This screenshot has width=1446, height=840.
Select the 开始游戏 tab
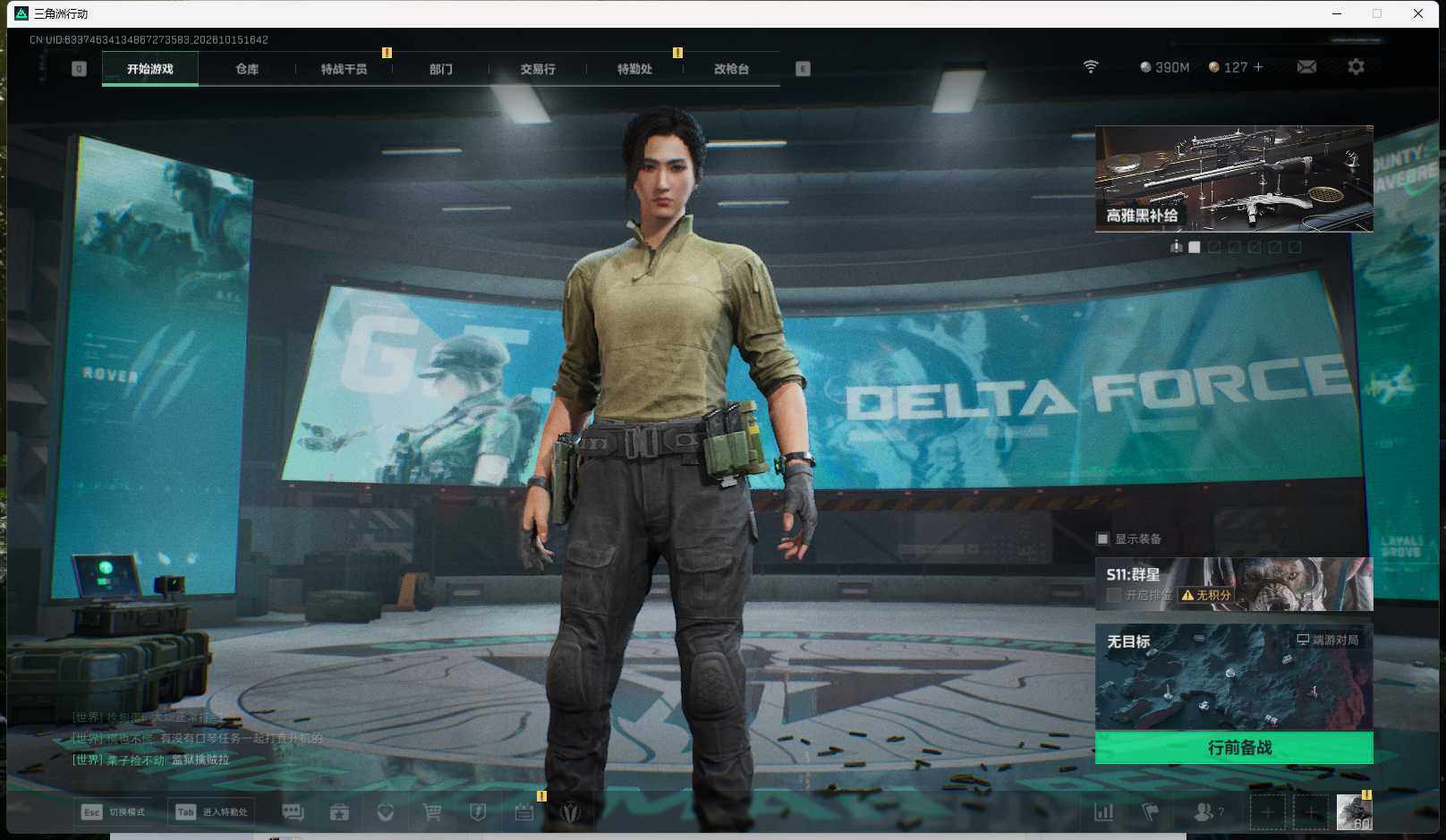point(150,69)
